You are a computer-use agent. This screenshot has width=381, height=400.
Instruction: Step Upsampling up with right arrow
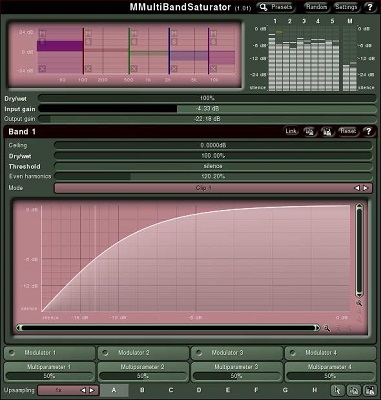click(x=92, y=390)
